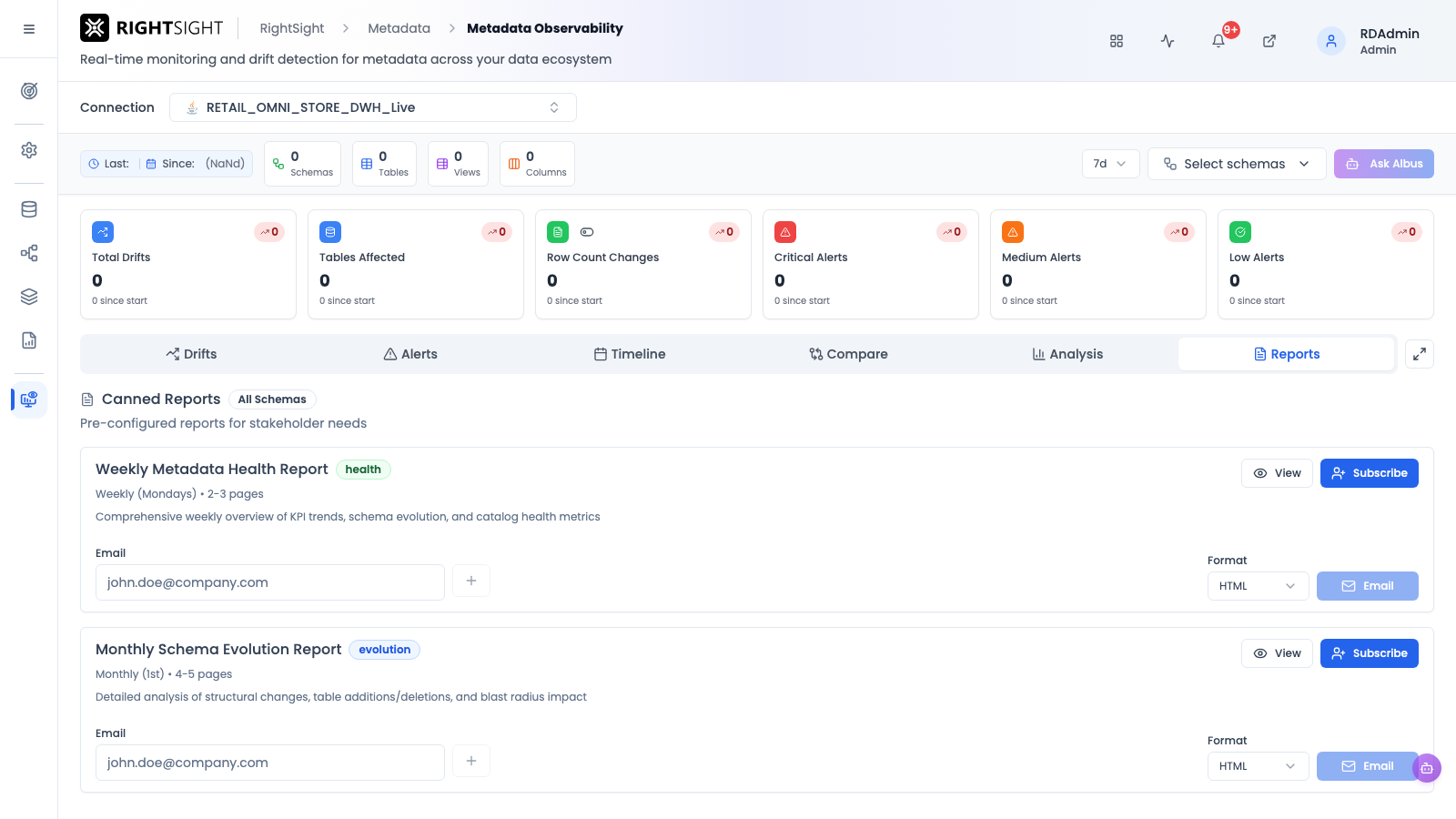1456x819 pixels.
Task: Click the Schemas count chip
Action: coord(302,164)
